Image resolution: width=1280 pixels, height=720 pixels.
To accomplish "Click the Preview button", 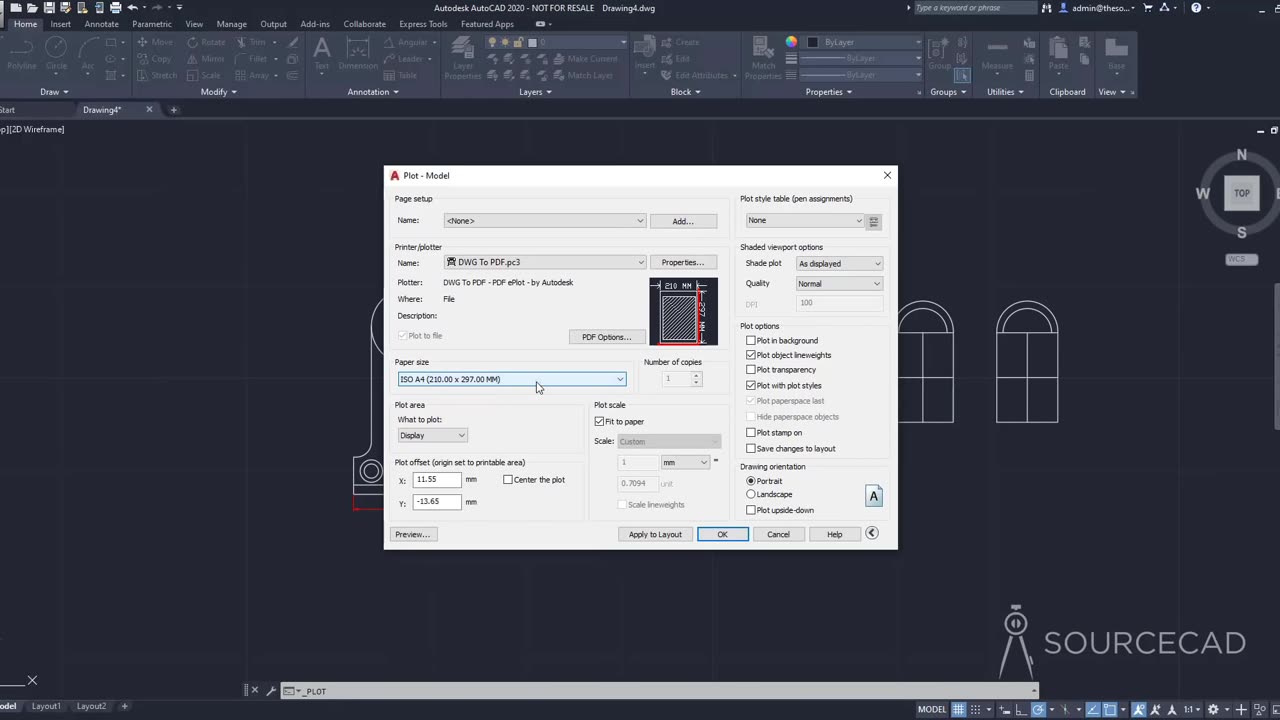I will coord(412,534).
